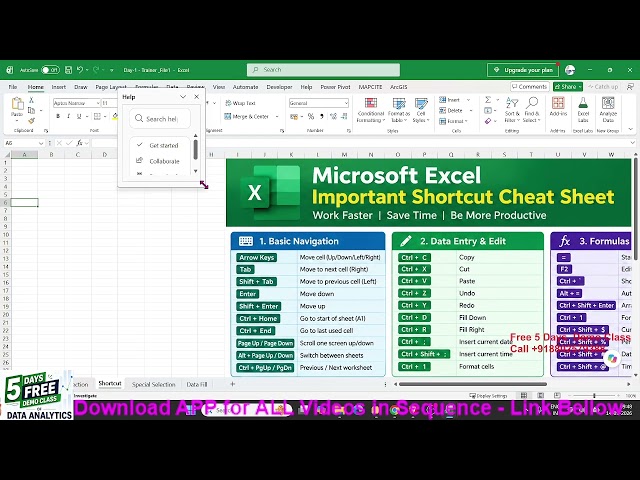Viewport: 640px width, 480px height.
Task: Add a new sheet with plus icon
Action: (x=233, y=384)
